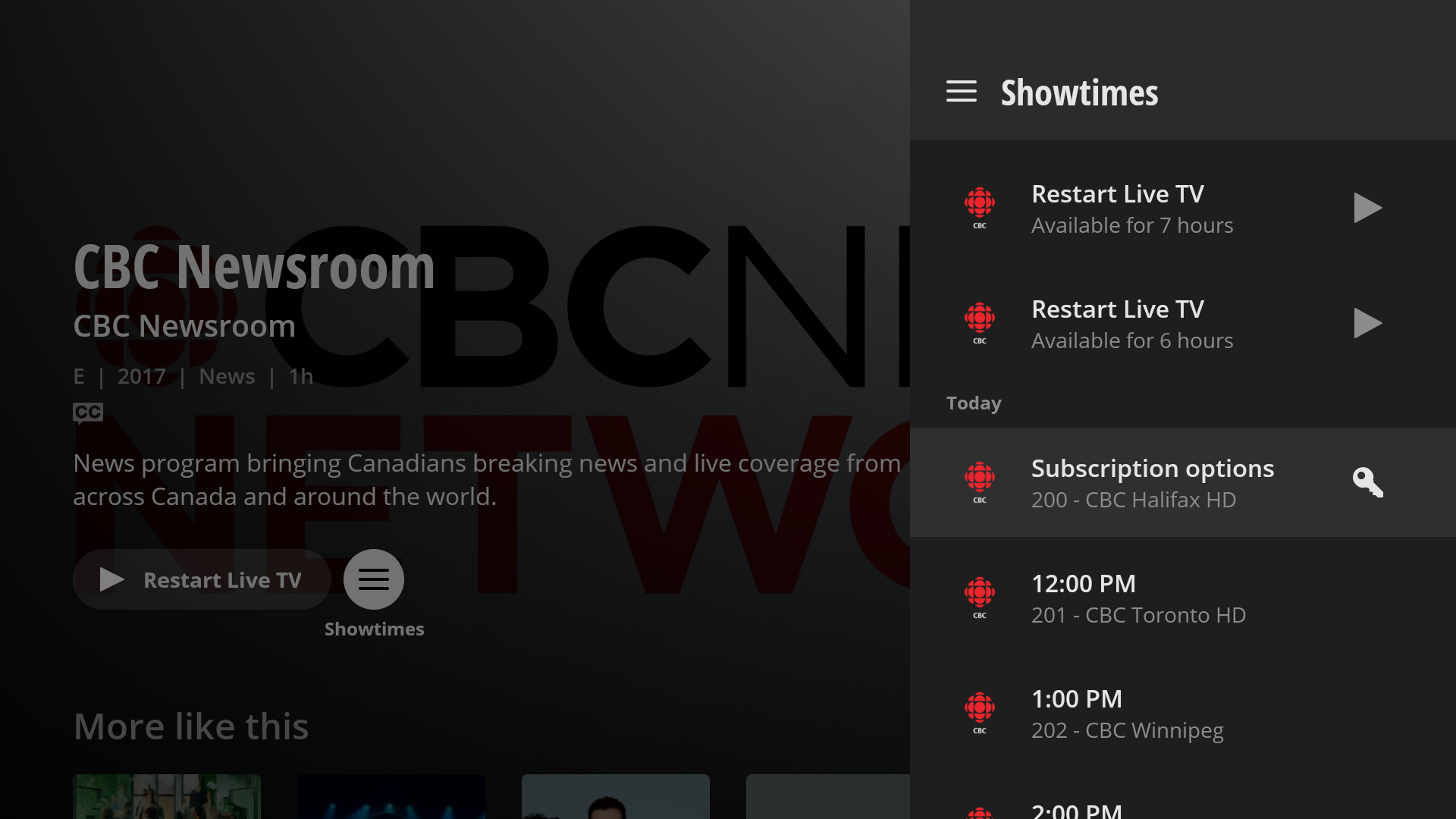Choose the 1:00 PM CBC Winnipeg showtime
This screenshot has height=819, width=1456.
point(1127,713)
